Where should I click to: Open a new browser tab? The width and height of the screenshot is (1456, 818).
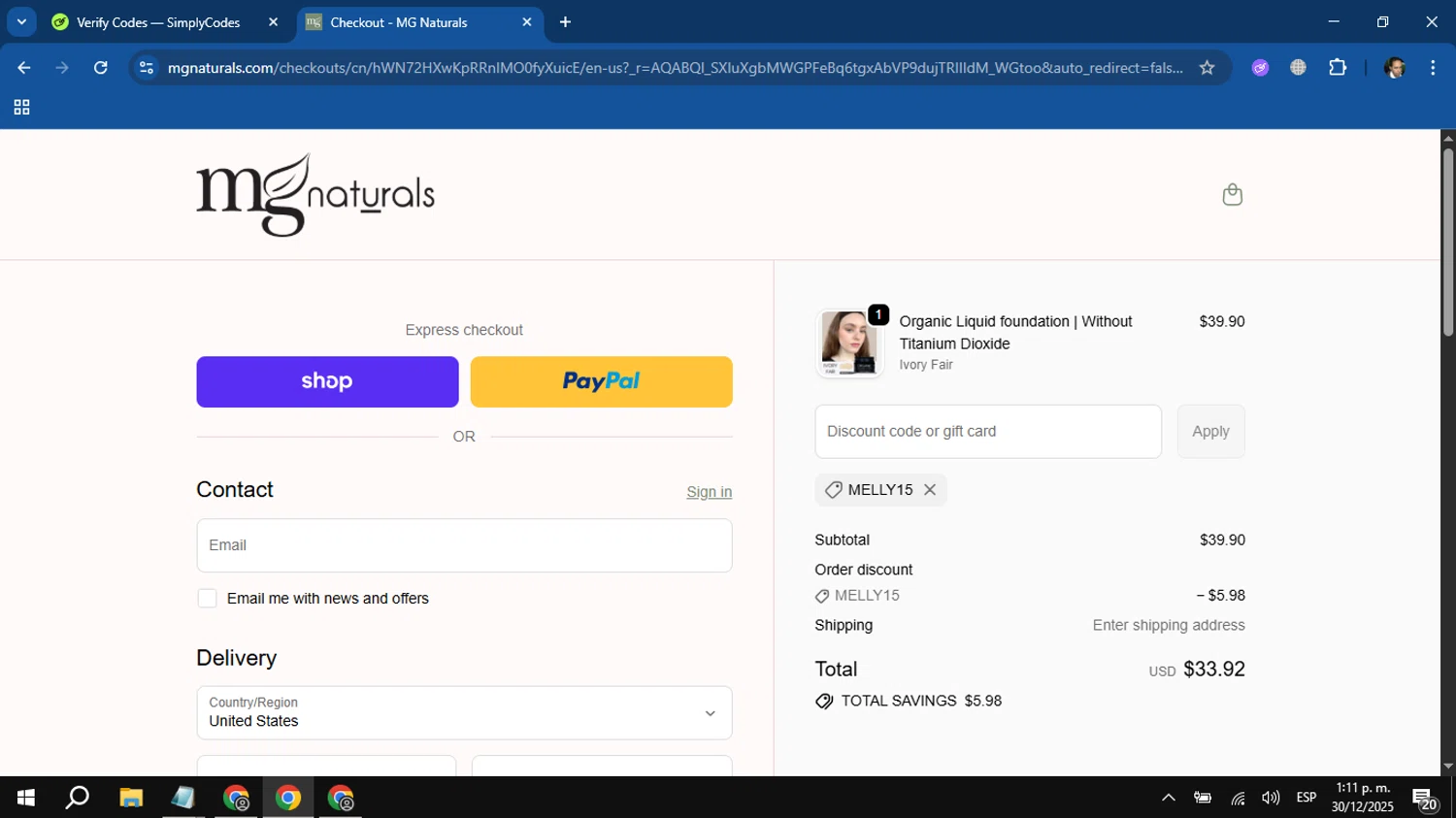[x=565, y=22]
